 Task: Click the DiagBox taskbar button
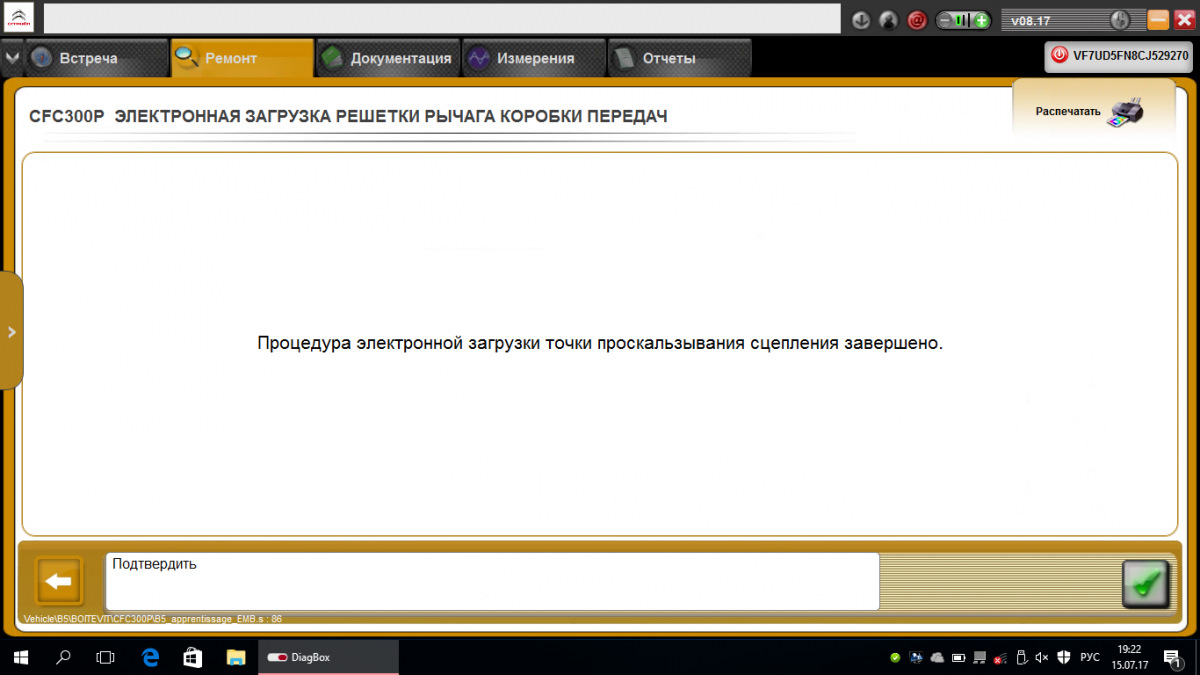pyautogui.click(x=329, y=657)
